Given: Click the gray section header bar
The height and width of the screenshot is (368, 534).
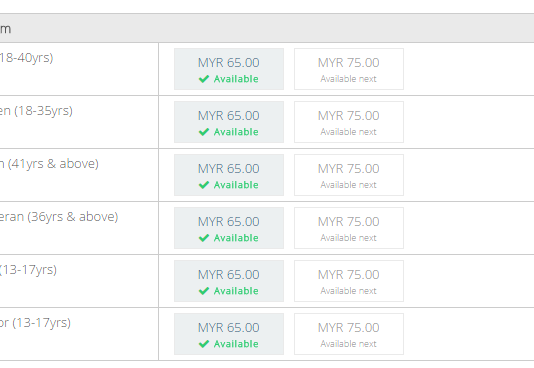Looking at the screenshot, I should click(267, 28).
